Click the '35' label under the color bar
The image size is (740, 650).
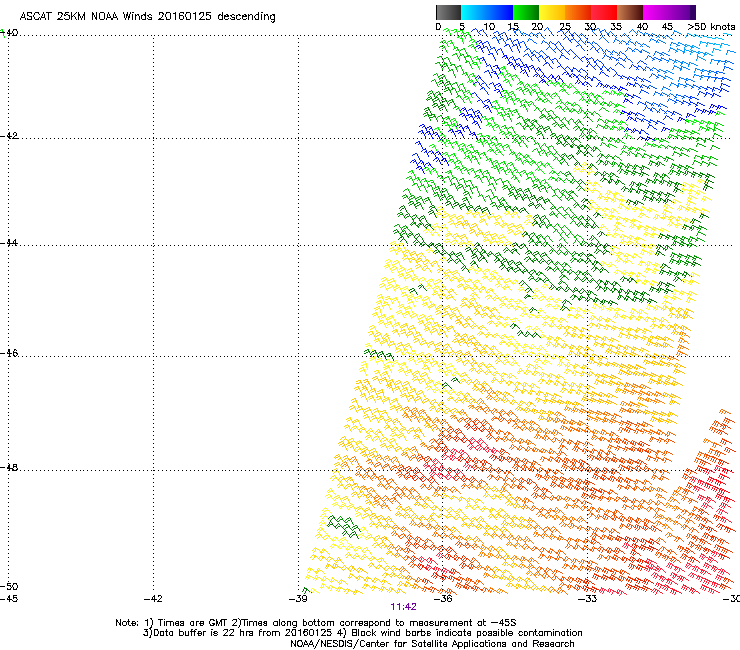tap(616, 27)
